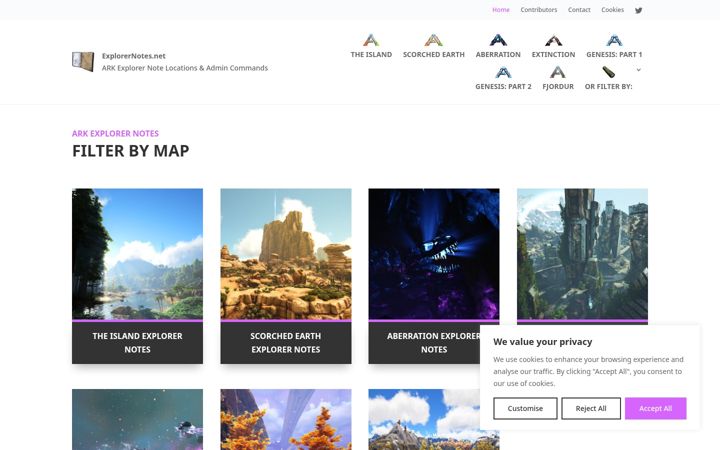This screenshot has width=720, height=450.
Task: Click Aberration dark cave thumbnail image
Action: [434, 254]
